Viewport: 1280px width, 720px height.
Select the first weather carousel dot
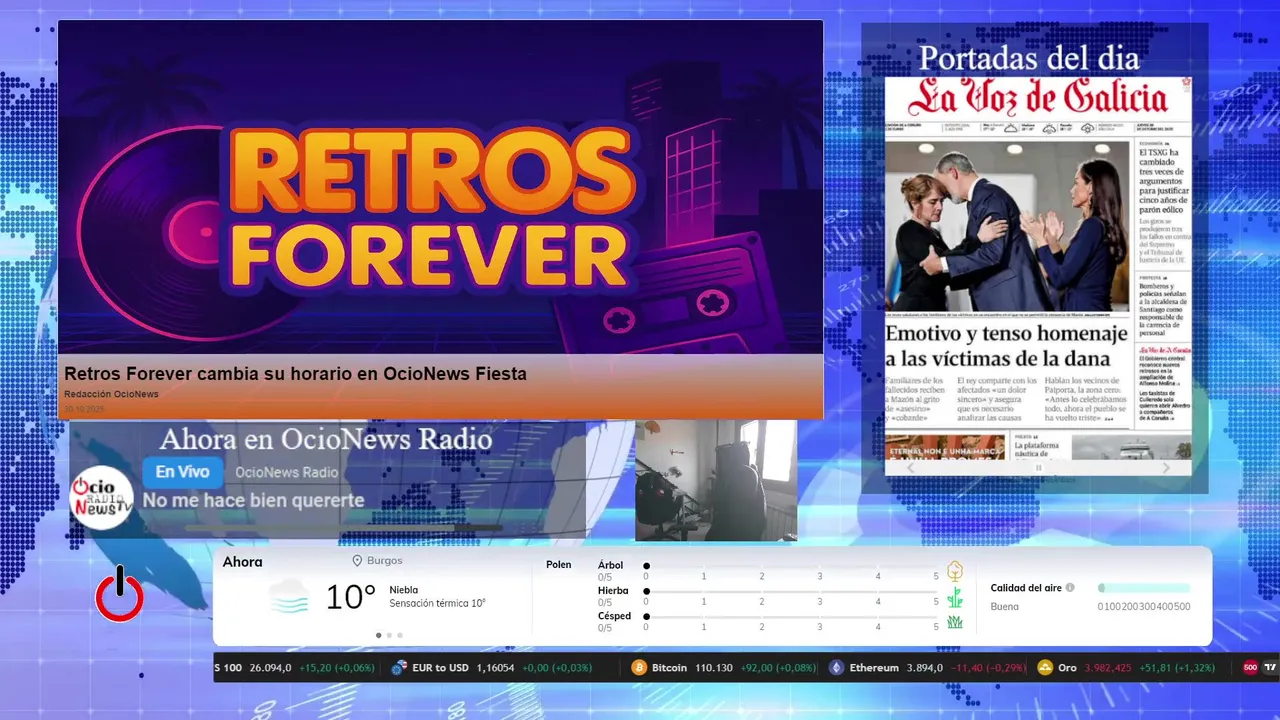click(378, 635)
